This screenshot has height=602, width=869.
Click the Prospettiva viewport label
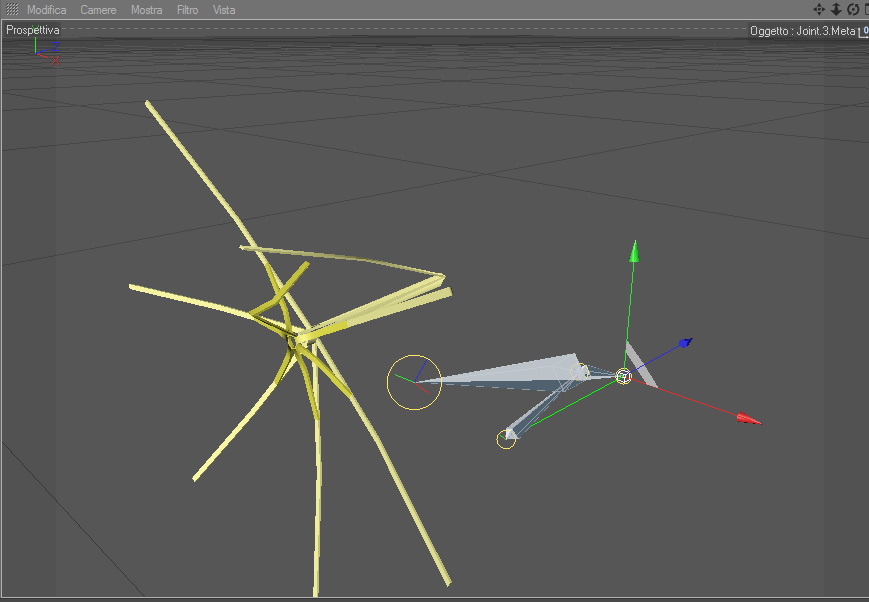pos(33,30)
